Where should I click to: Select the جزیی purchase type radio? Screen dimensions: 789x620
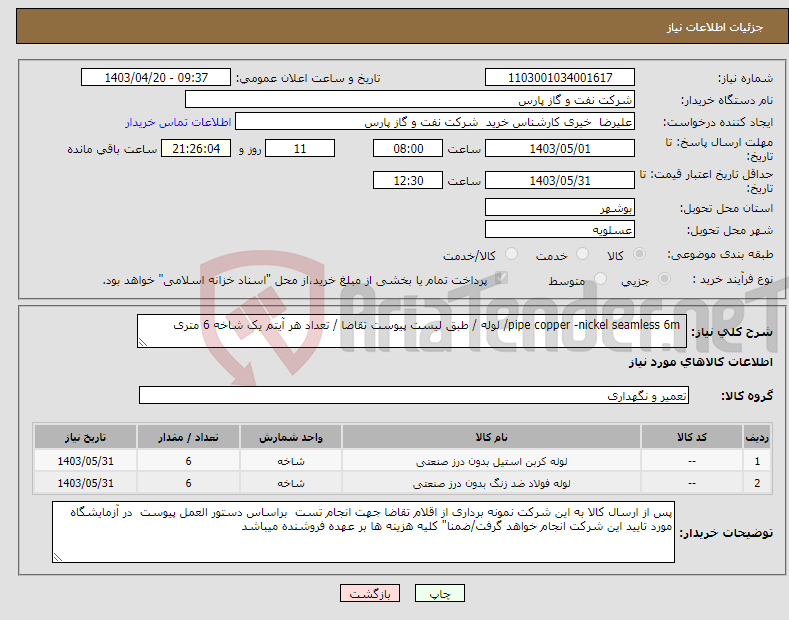tap(664, 279)
